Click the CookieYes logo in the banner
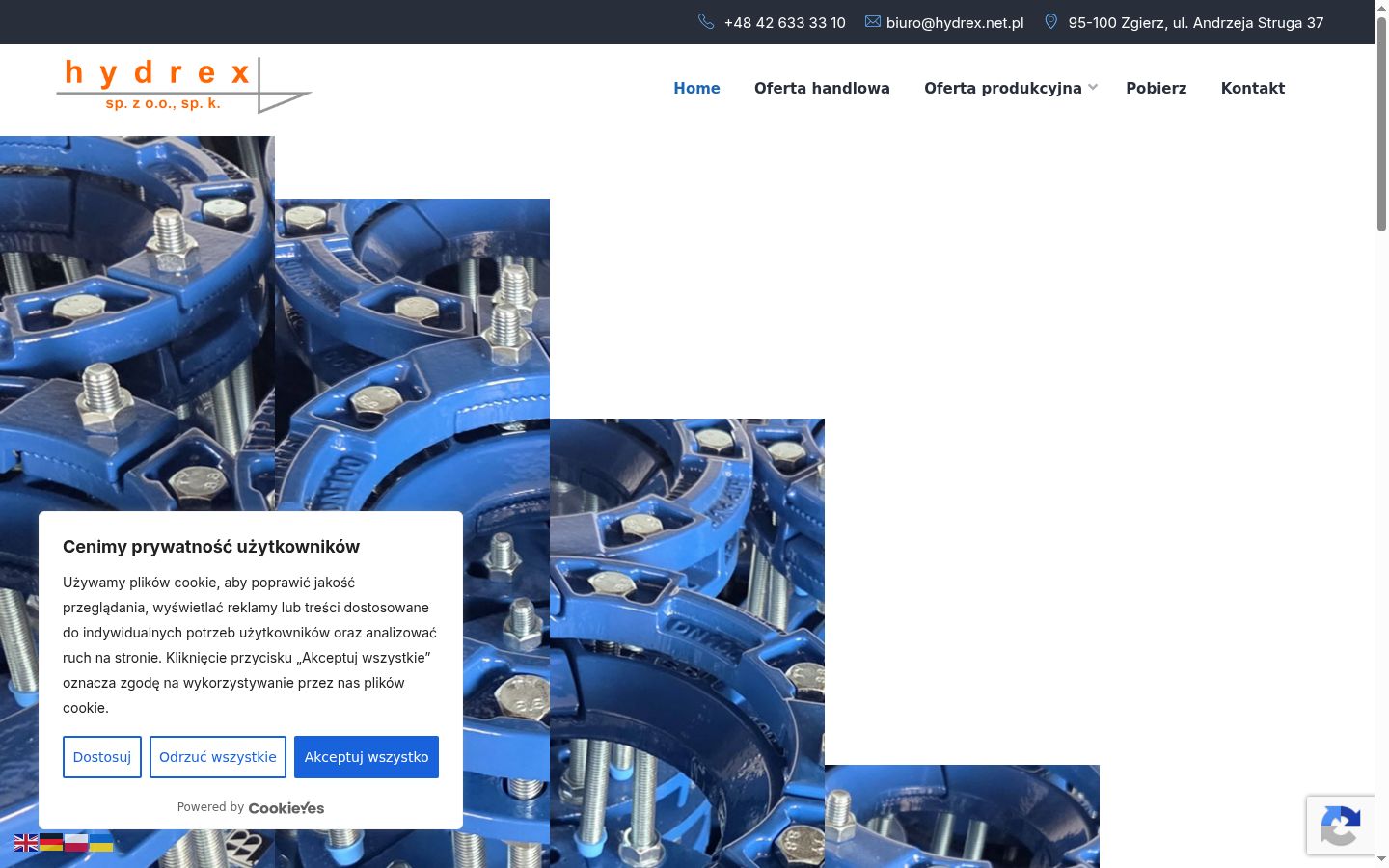1389x868 pixels. [x=286, y=808]
